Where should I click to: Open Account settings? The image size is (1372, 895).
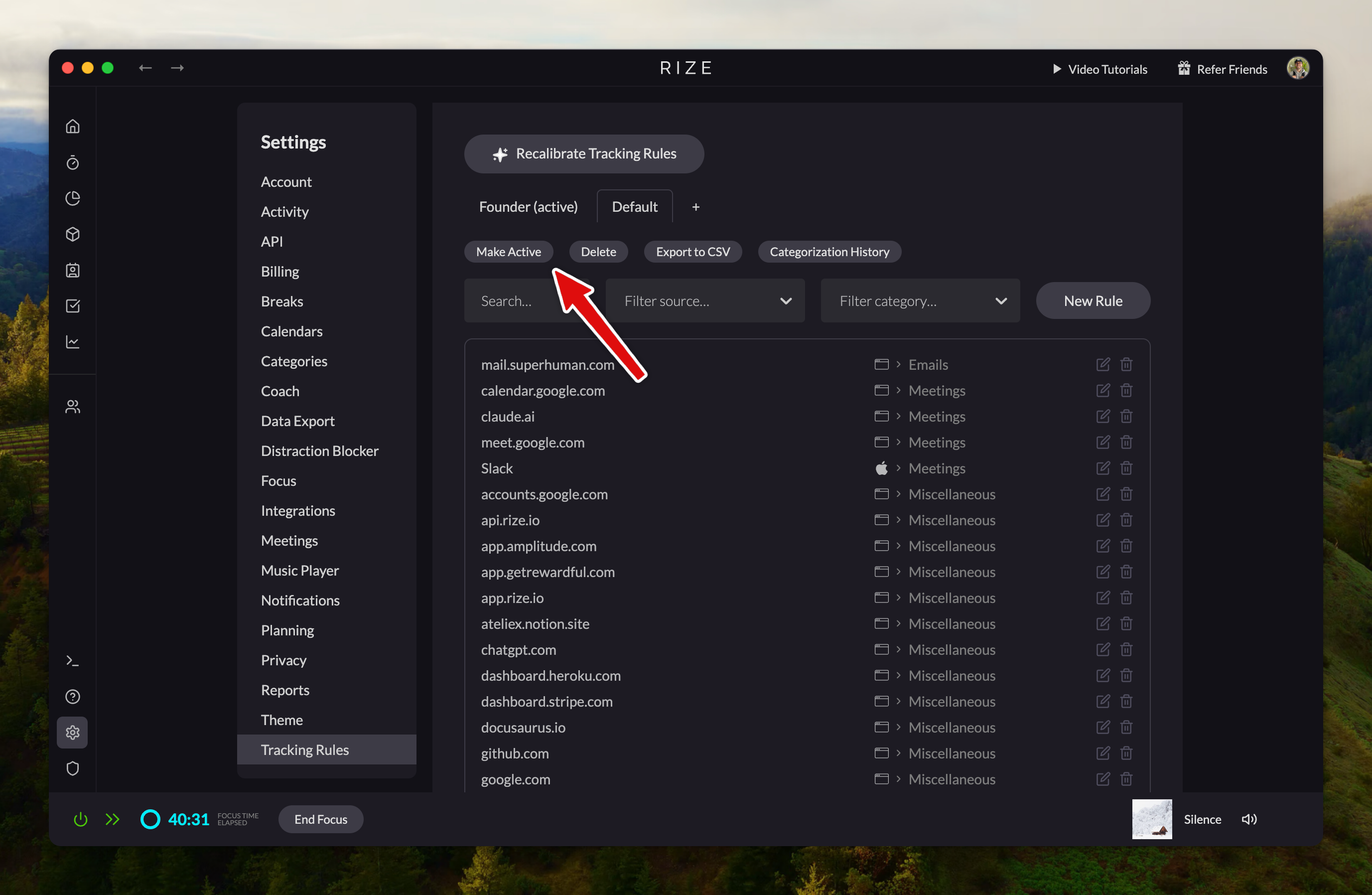[286, 182]
